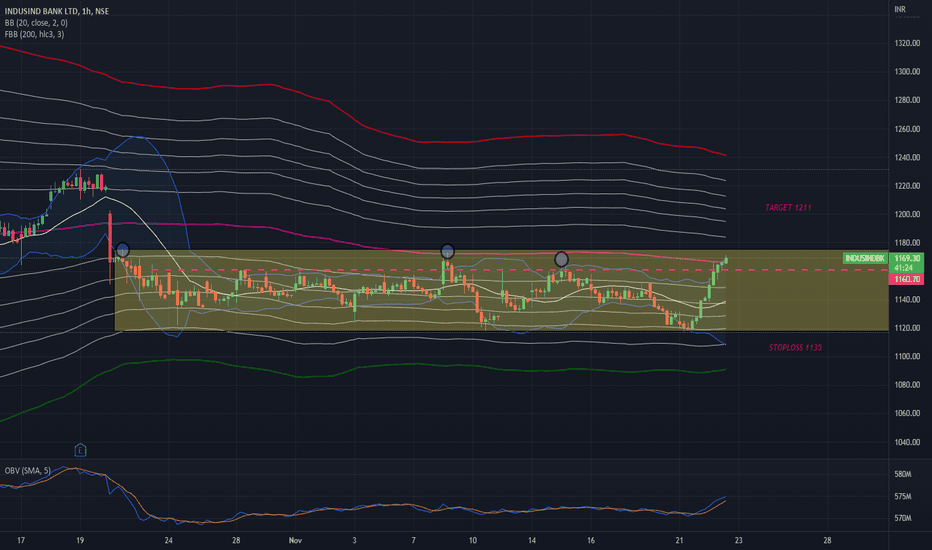Click the 1260.00 price axis label
This screenshot has height=550, width=932.
[x=907, y=128]
